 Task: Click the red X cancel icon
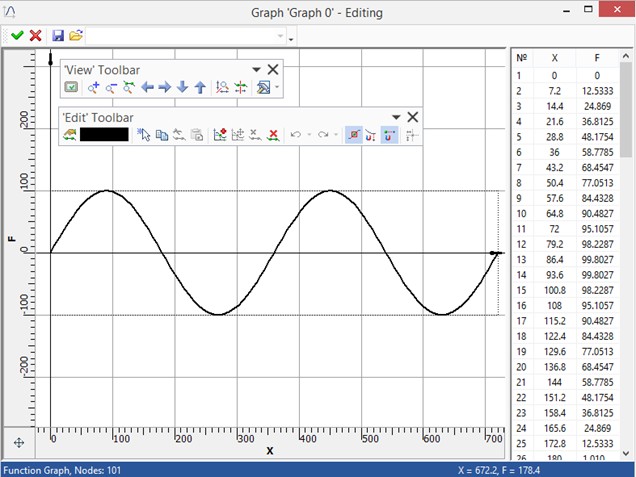tap(36, 35)
